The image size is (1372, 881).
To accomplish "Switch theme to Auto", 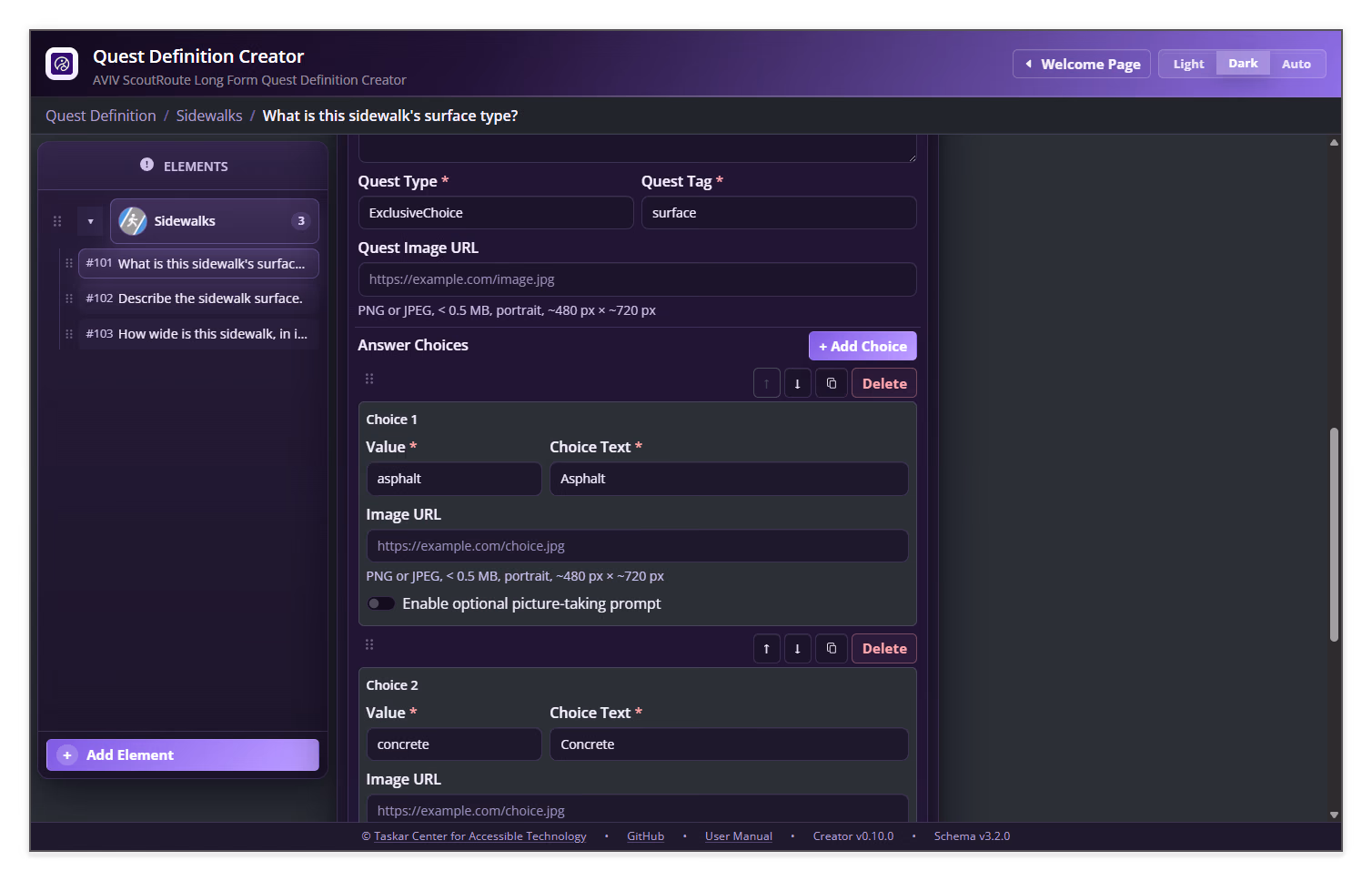I will (1296, 64).
